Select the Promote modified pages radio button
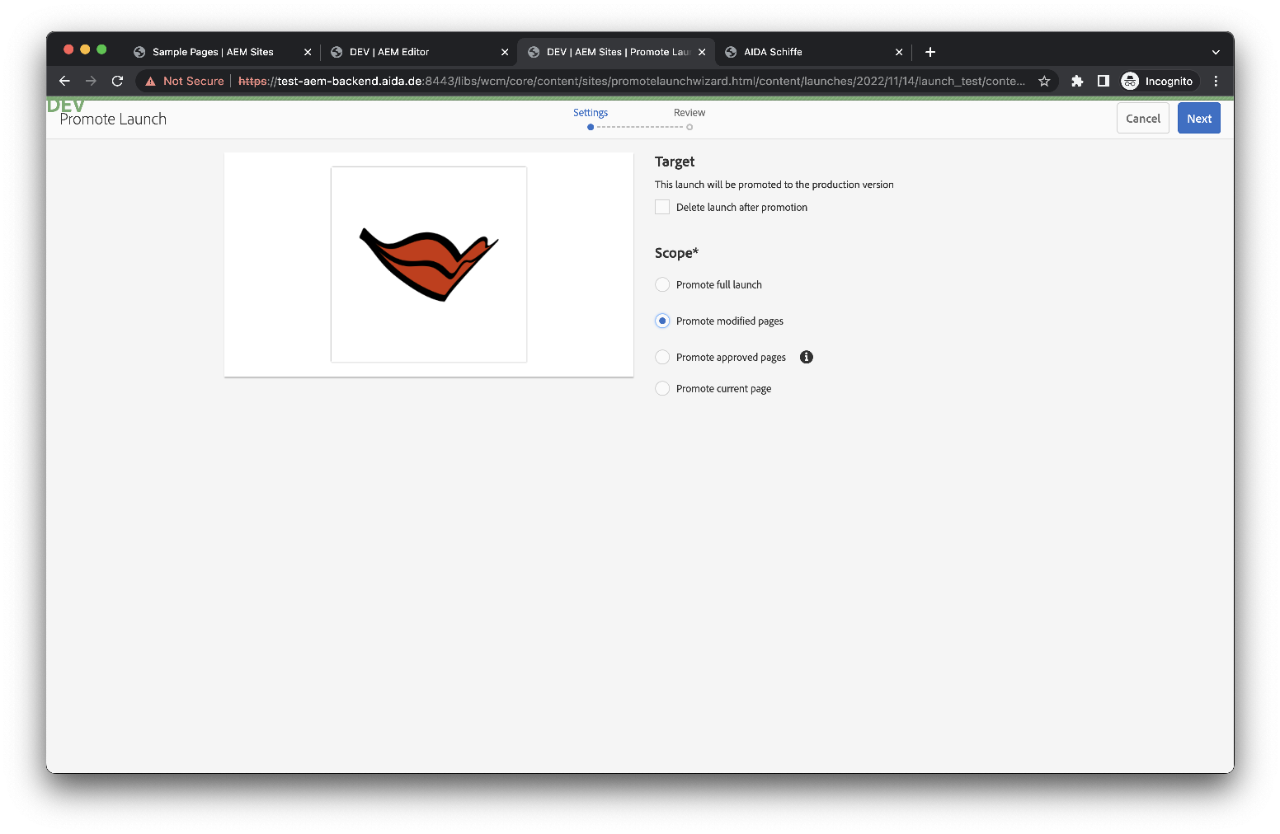This screenshot has width=1280, height=834. click(662, 321)
